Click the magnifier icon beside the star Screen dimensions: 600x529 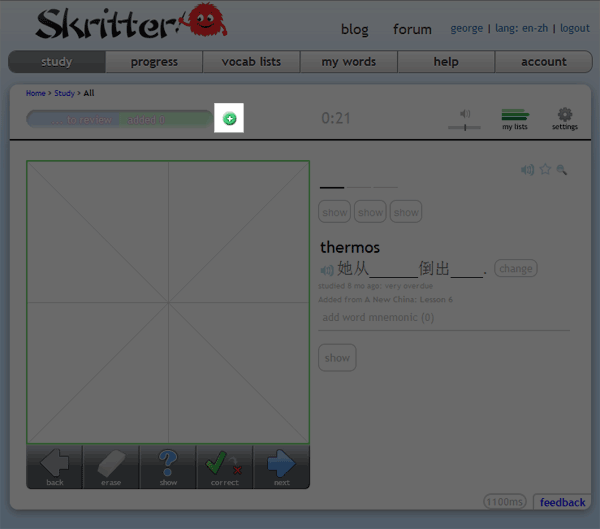[562, 170]
